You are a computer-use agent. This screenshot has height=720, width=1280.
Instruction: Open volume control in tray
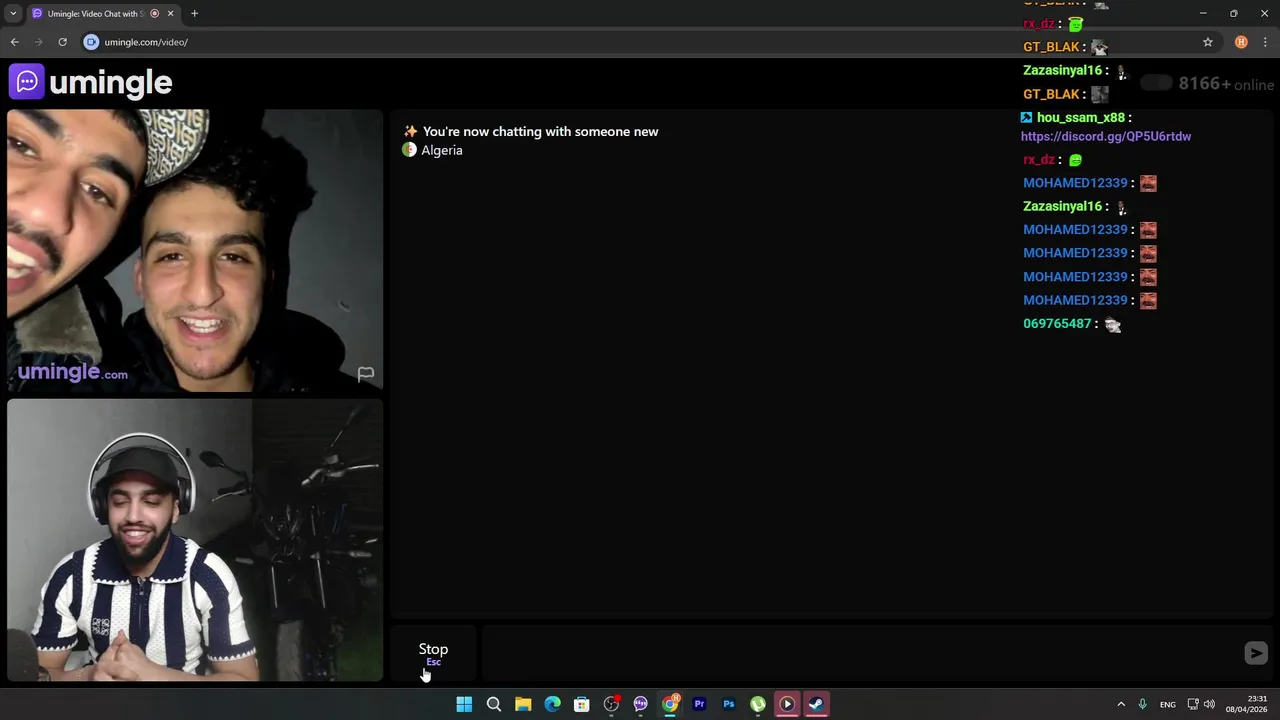[1209, 704]
